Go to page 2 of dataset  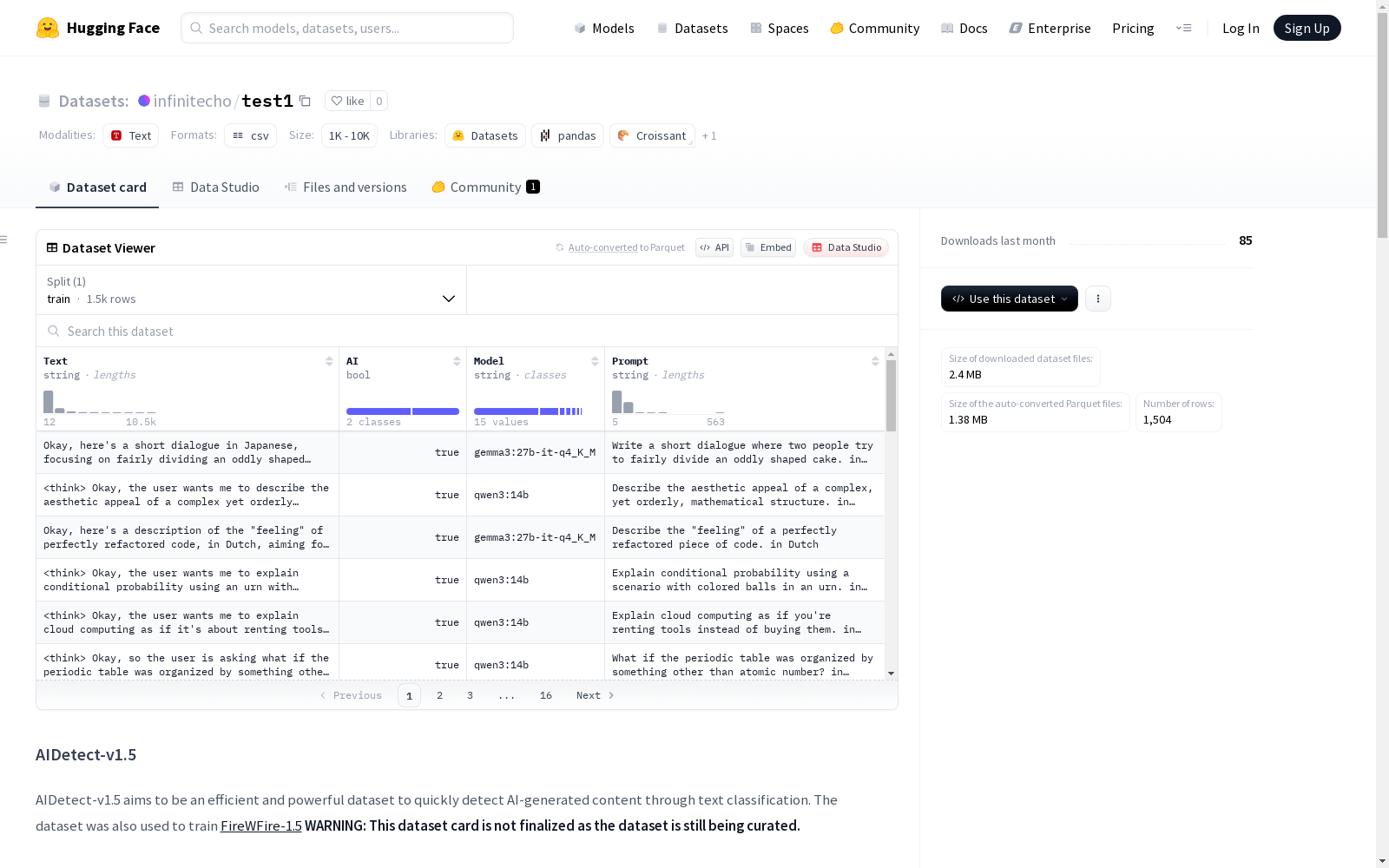[x=440, y=695]
